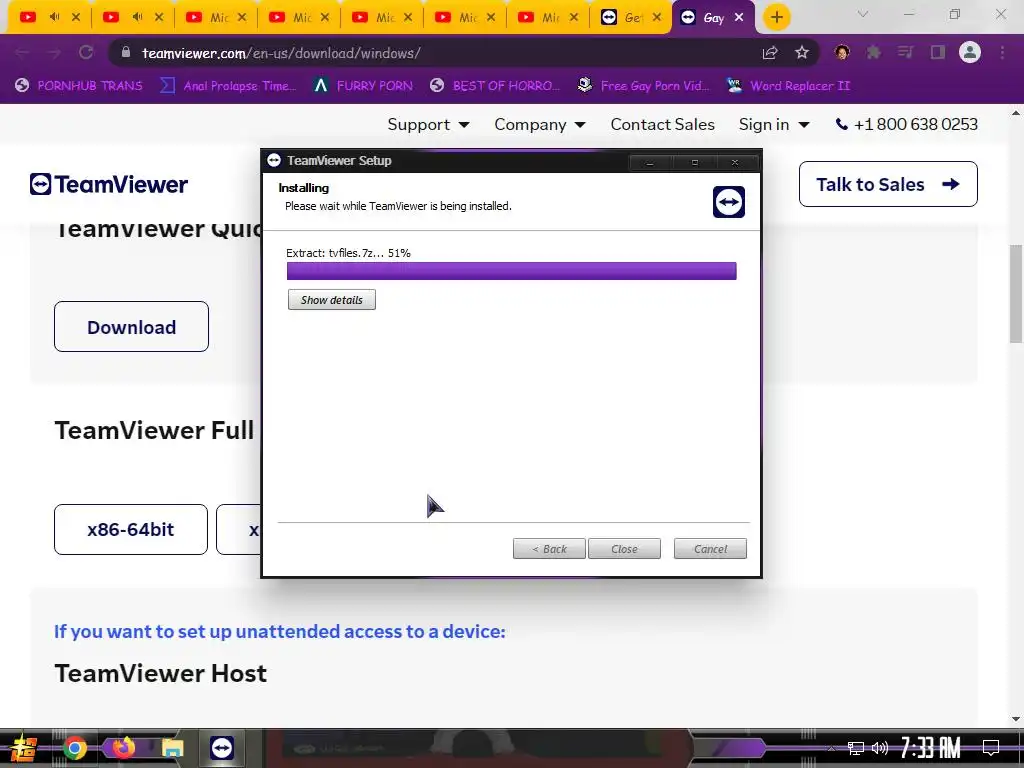Open the media control icon in Chrome toolbar
Screen dimensions: 1024x768
(905, 53)
